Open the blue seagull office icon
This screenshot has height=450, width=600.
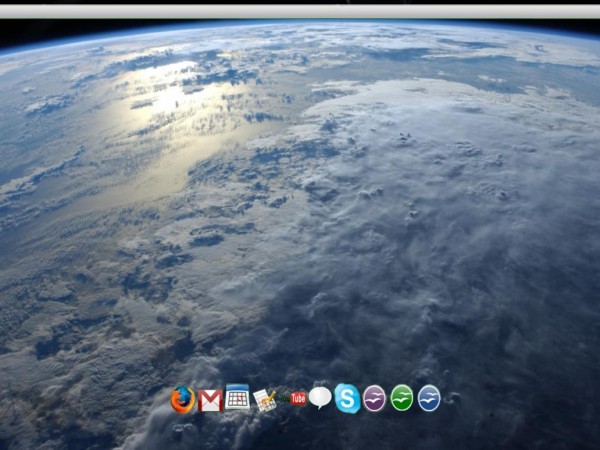tap(429, 398)
